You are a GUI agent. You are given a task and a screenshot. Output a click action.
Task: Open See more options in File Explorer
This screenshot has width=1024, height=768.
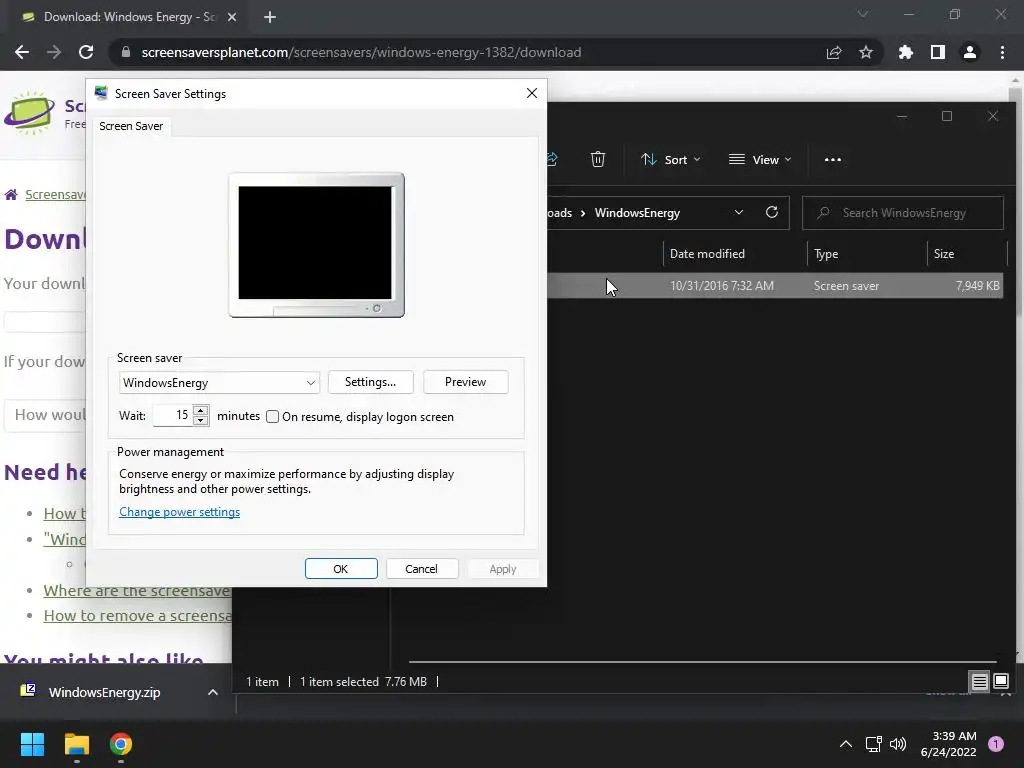pos(833,159)
